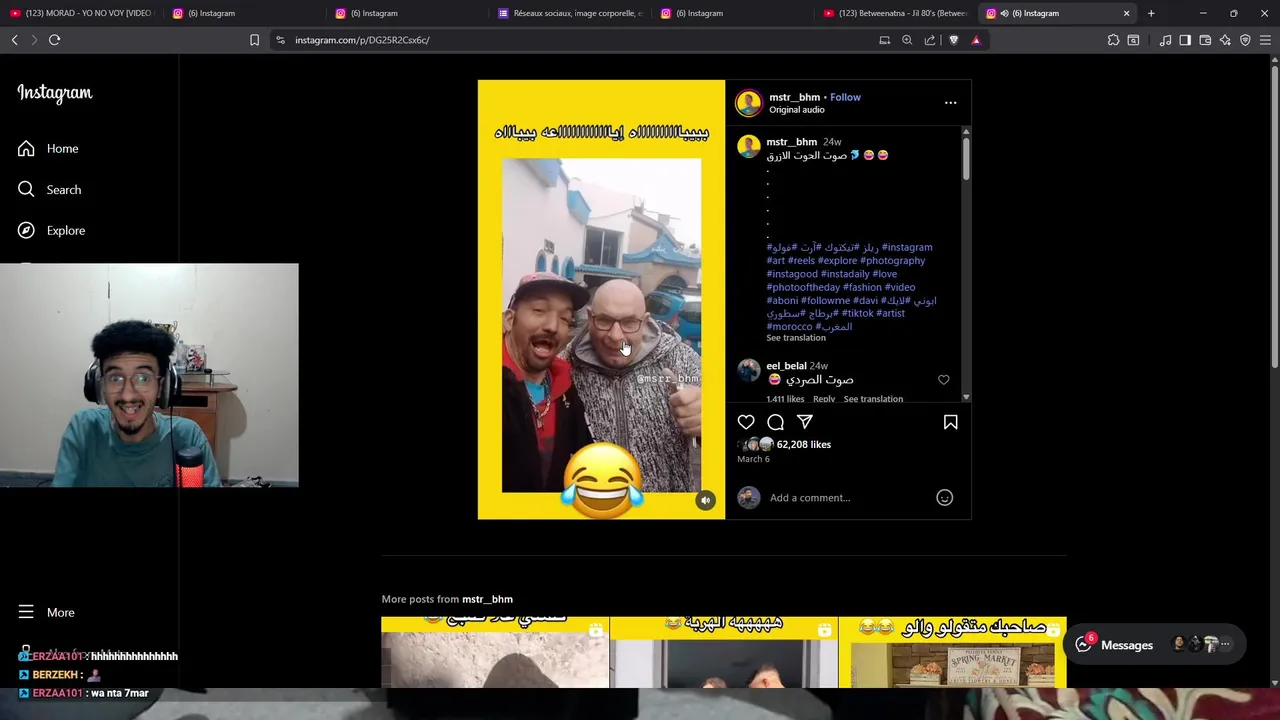
Task: Go back in the browser
Action: 14,40
